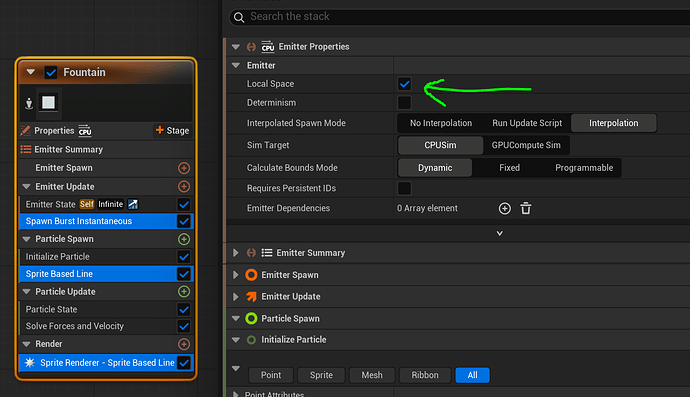The height and width of the screenshot is (397, 690).
Task: Expand the Emitter Summary stack section
Action: click(236, 253)
